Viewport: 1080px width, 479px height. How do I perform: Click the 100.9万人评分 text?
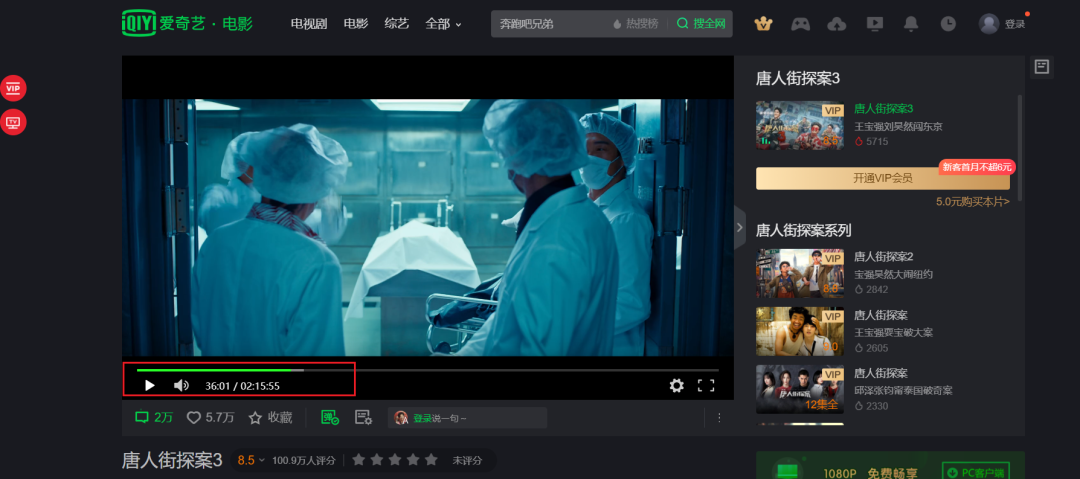304,460
